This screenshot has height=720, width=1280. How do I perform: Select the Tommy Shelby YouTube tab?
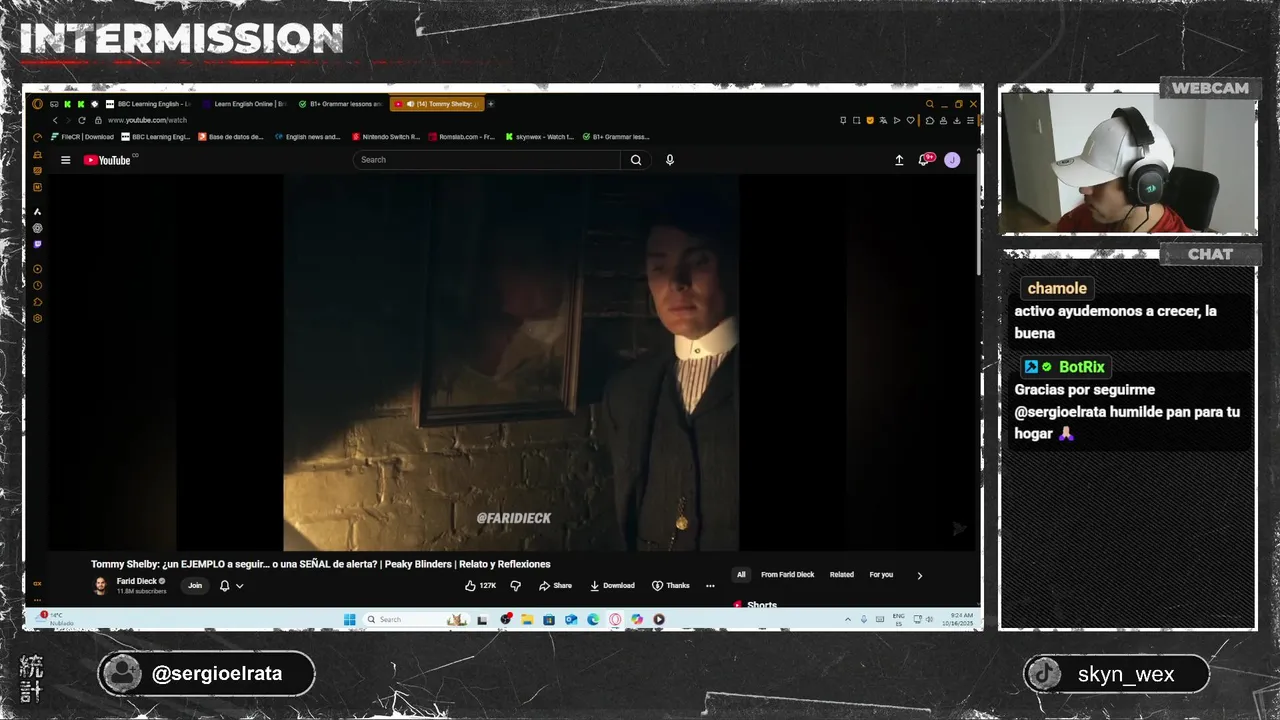point(436,104)
